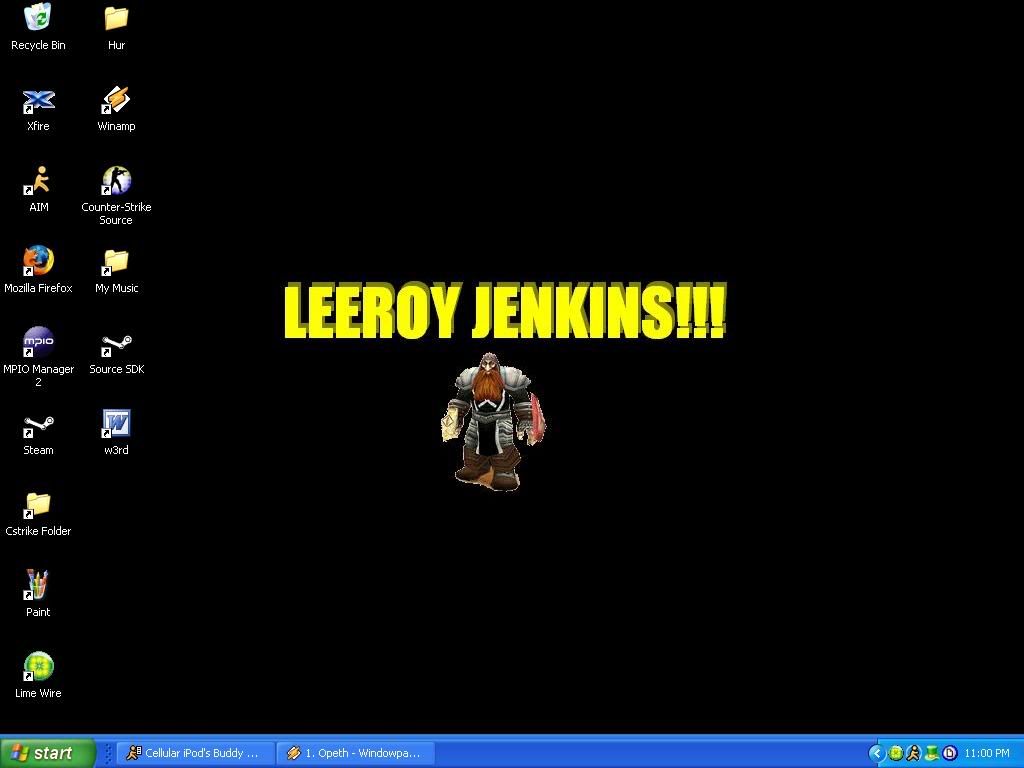Switch to the Opeth Winamp taskbar button
The width and height of the screenshot is (1024, 768).
pyautogui.click(x=354, y=753)
